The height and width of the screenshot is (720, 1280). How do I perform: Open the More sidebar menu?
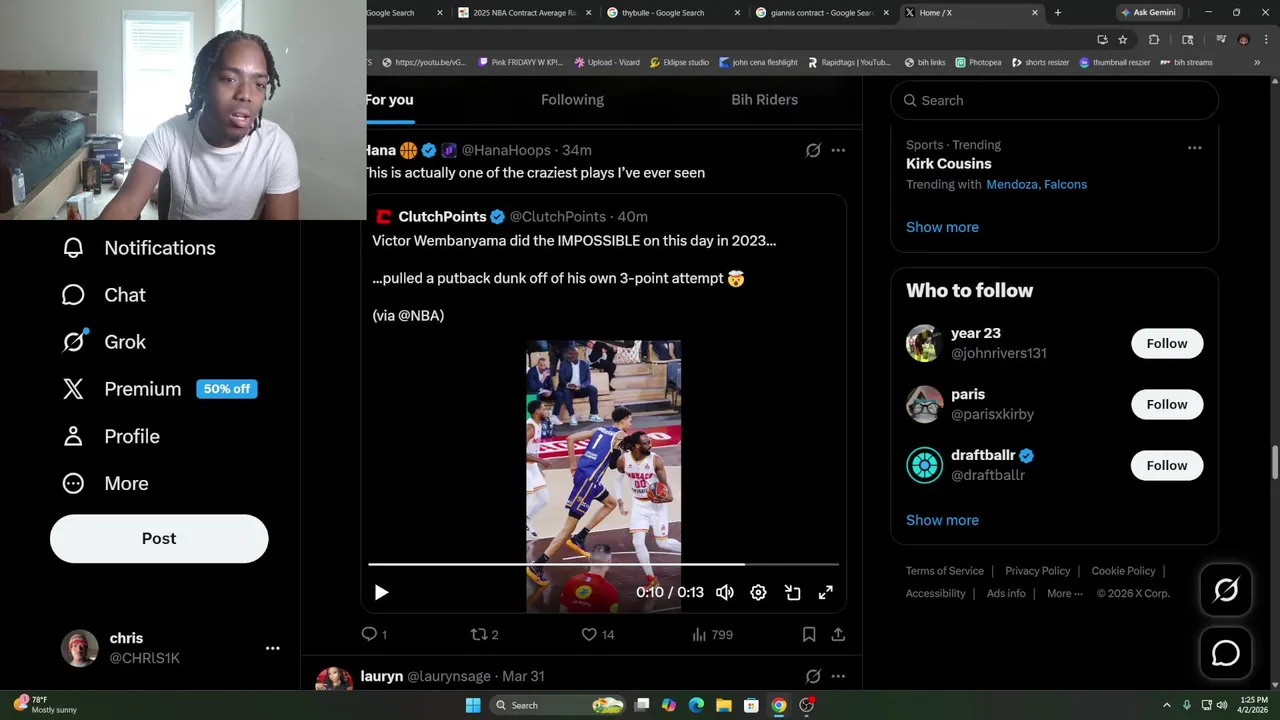(105, 483)
